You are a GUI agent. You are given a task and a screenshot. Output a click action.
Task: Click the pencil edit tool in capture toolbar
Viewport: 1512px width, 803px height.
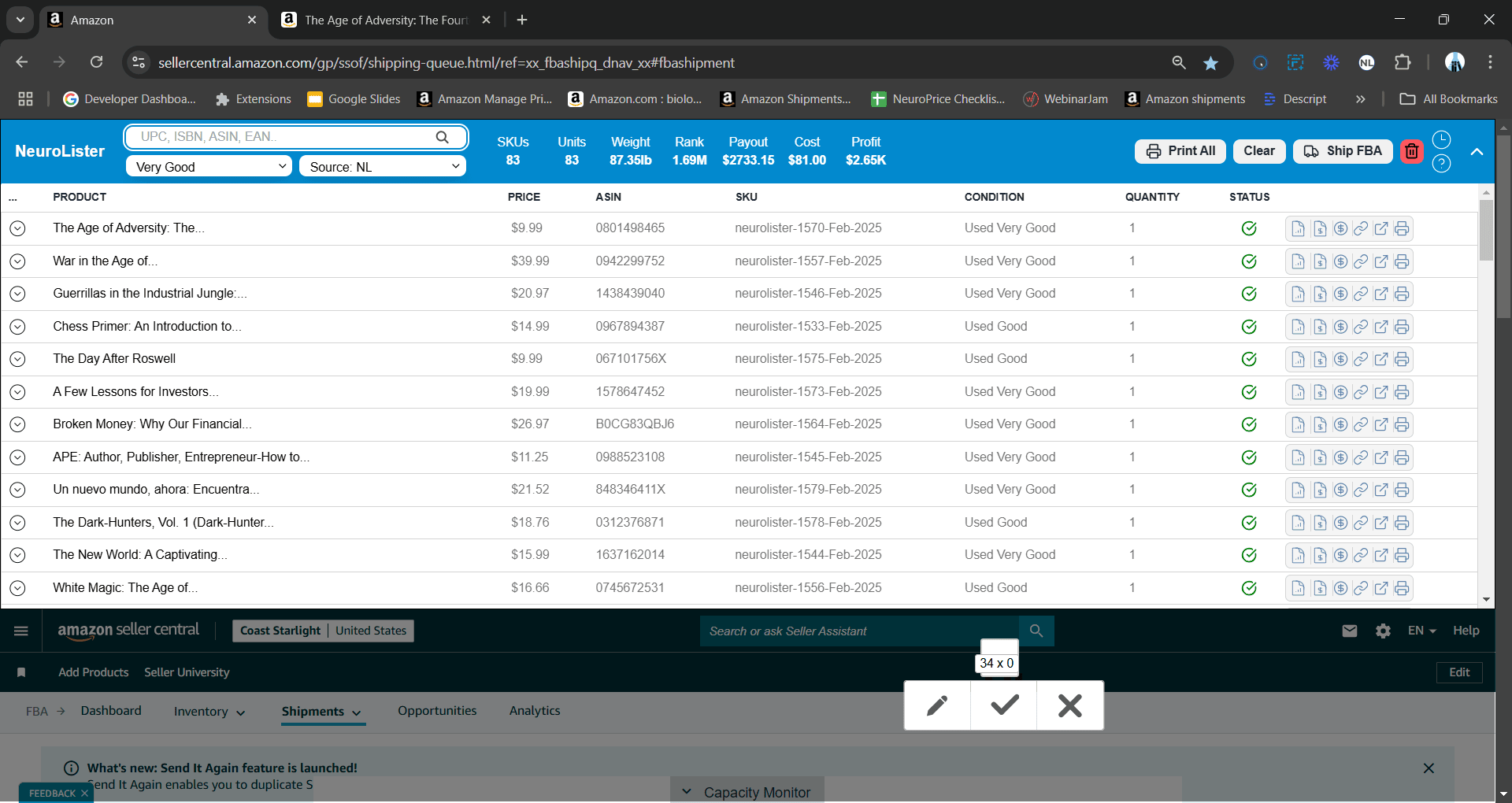click(x=937, y=705)
